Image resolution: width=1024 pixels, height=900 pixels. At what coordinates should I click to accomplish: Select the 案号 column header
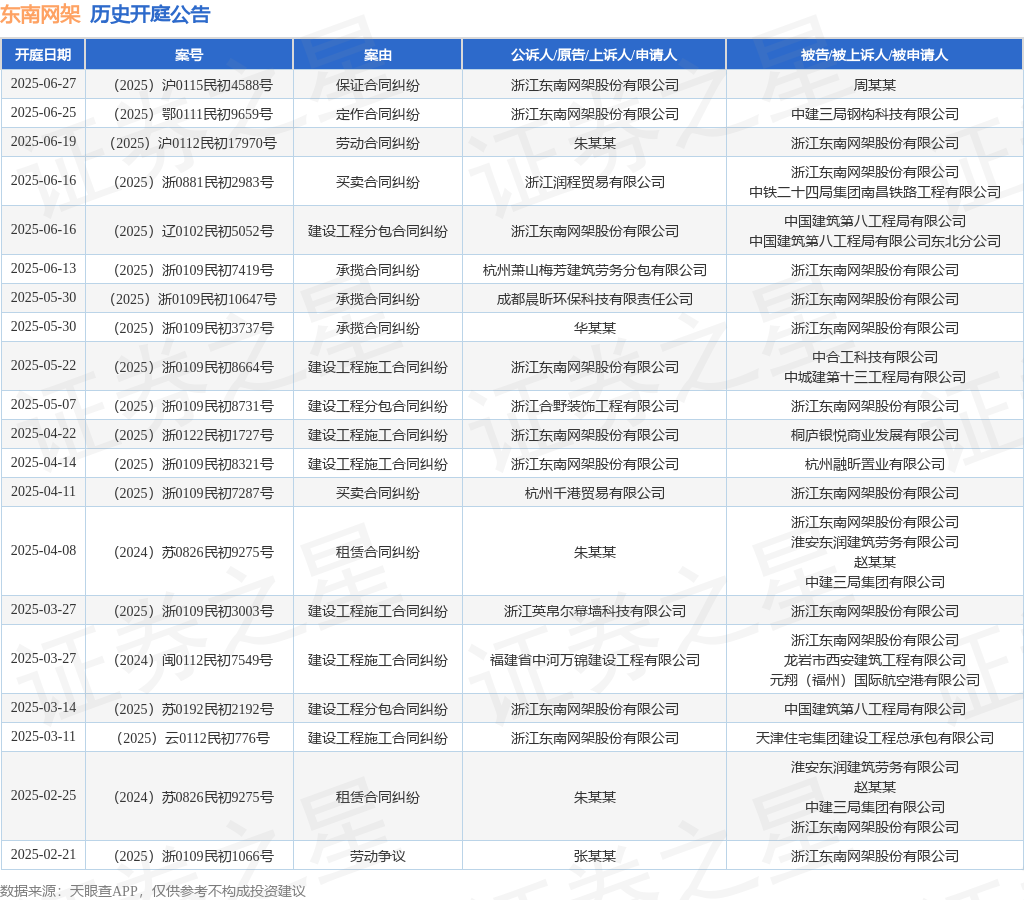(189, 55)
